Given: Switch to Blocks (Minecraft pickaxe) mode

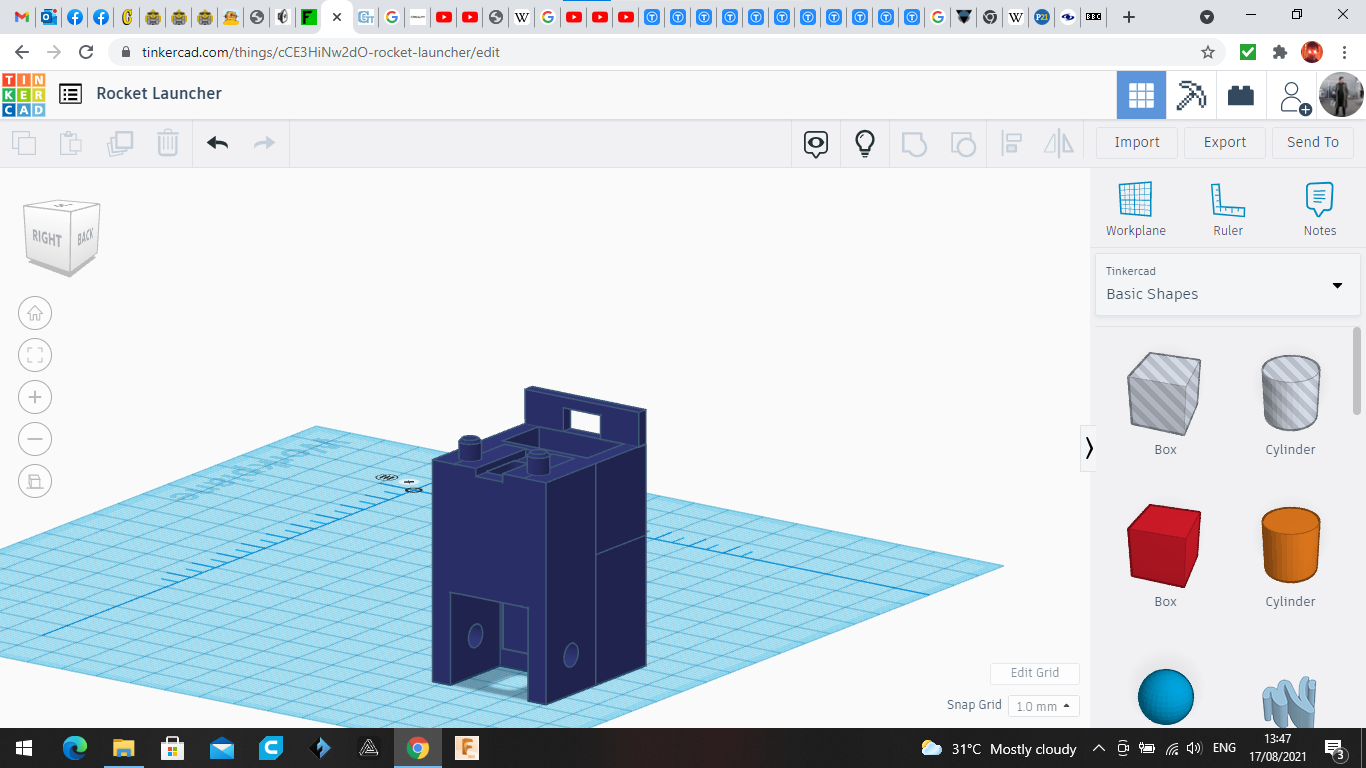Looking at the screenshot, I should 1191,96.
